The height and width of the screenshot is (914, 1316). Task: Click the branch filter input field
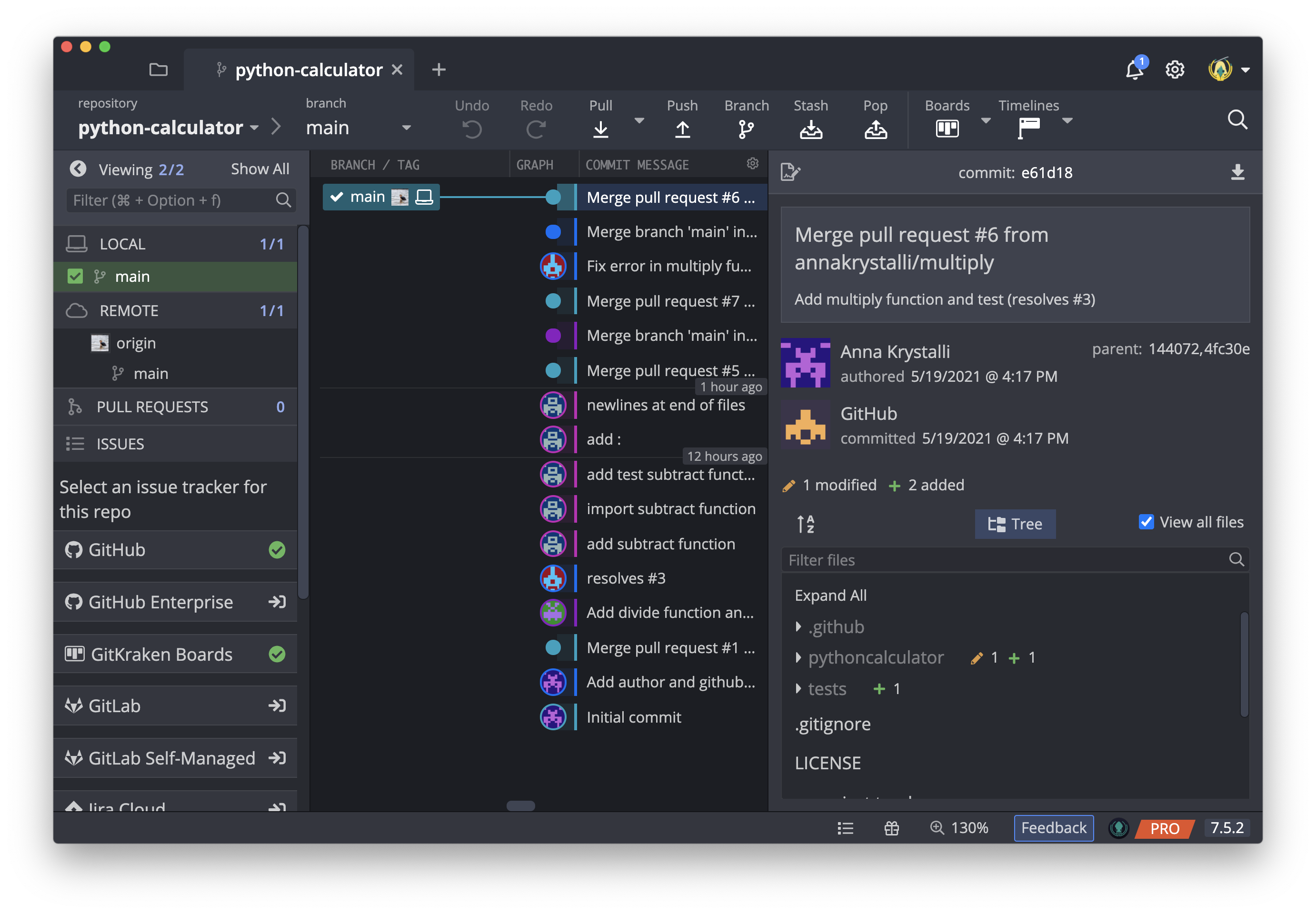point(181,200)
